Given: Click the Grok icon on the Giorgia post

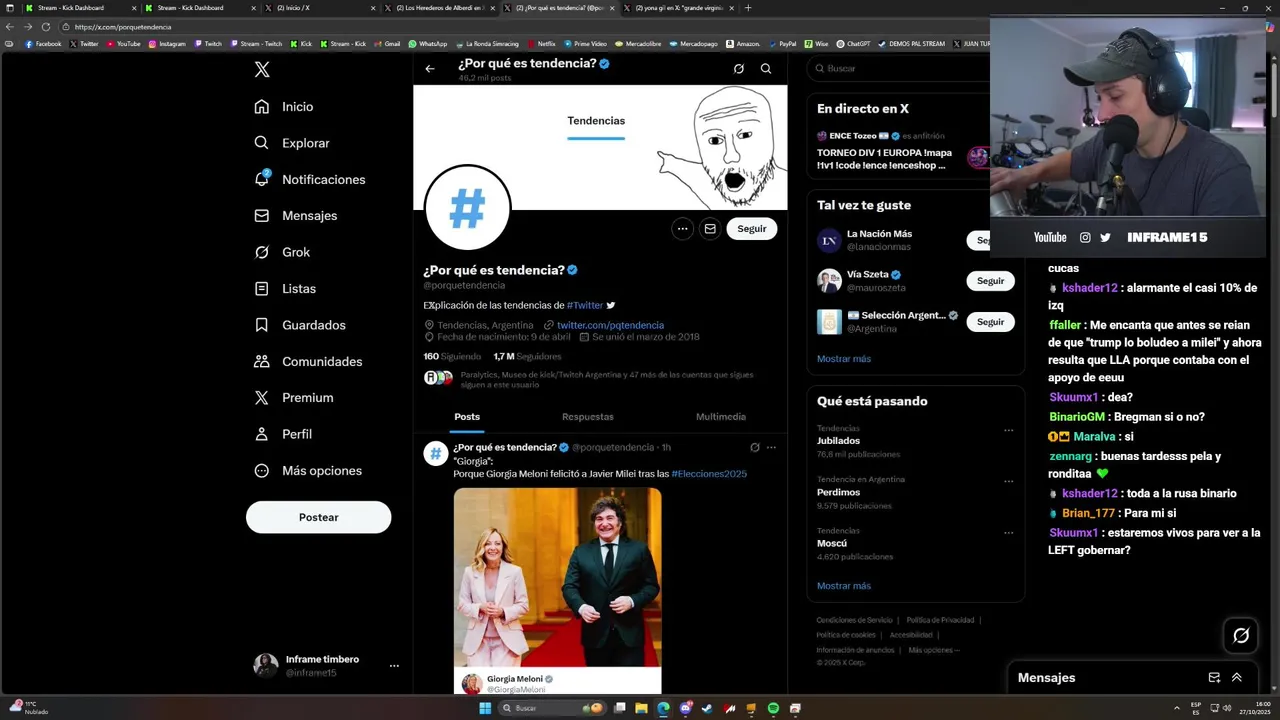Looking at the screenshot, I should tap(755, 447).
